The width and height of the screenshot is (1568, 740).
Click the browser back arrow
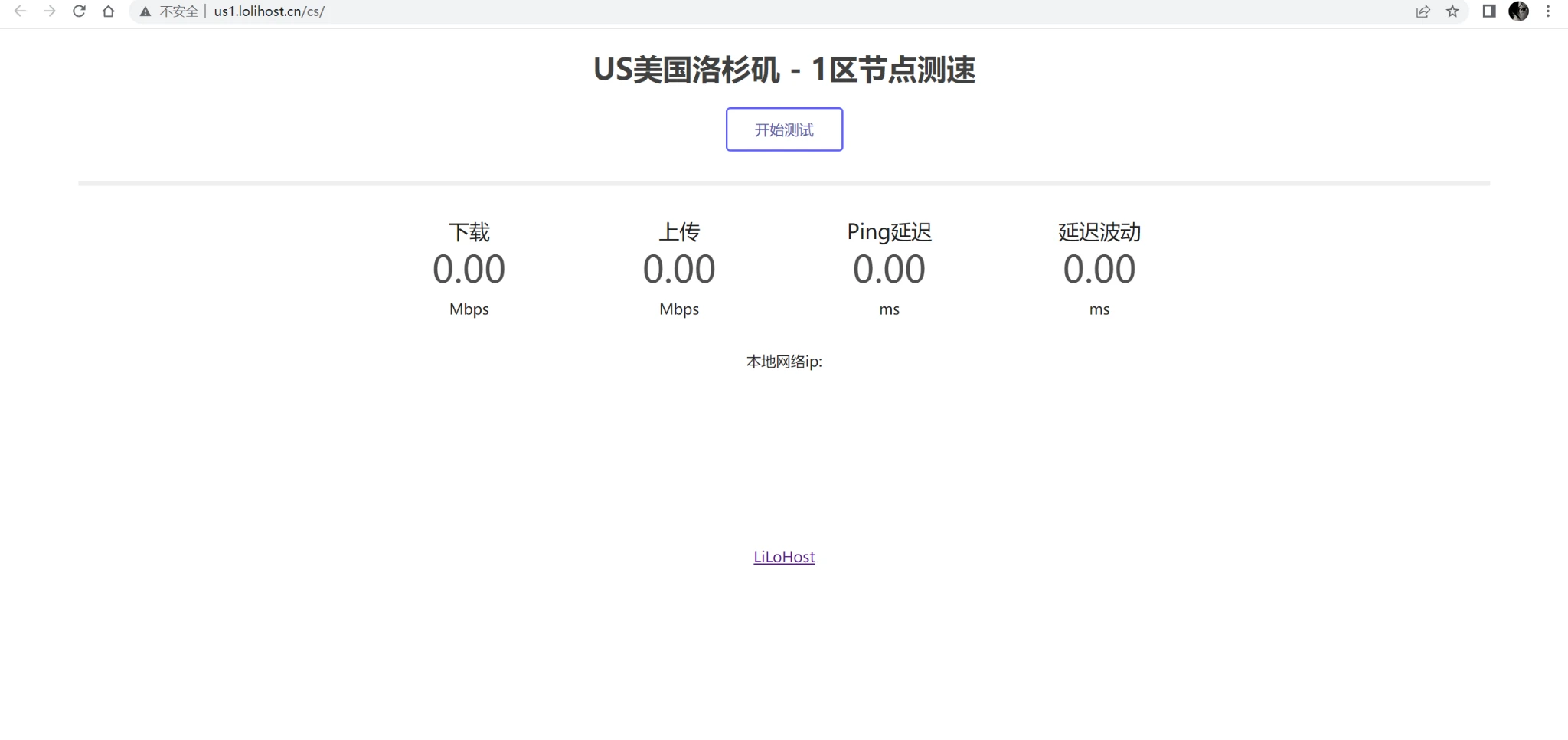point(21,11)
